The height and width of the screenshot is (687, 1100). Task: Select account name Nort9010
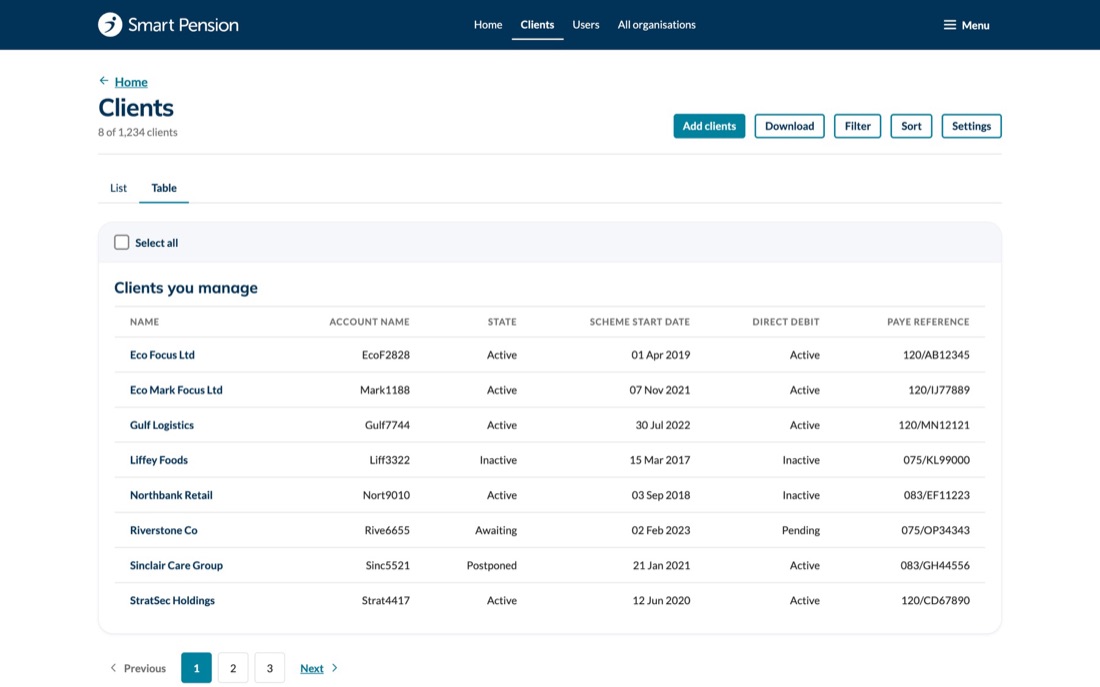click(x=387, y=495)
